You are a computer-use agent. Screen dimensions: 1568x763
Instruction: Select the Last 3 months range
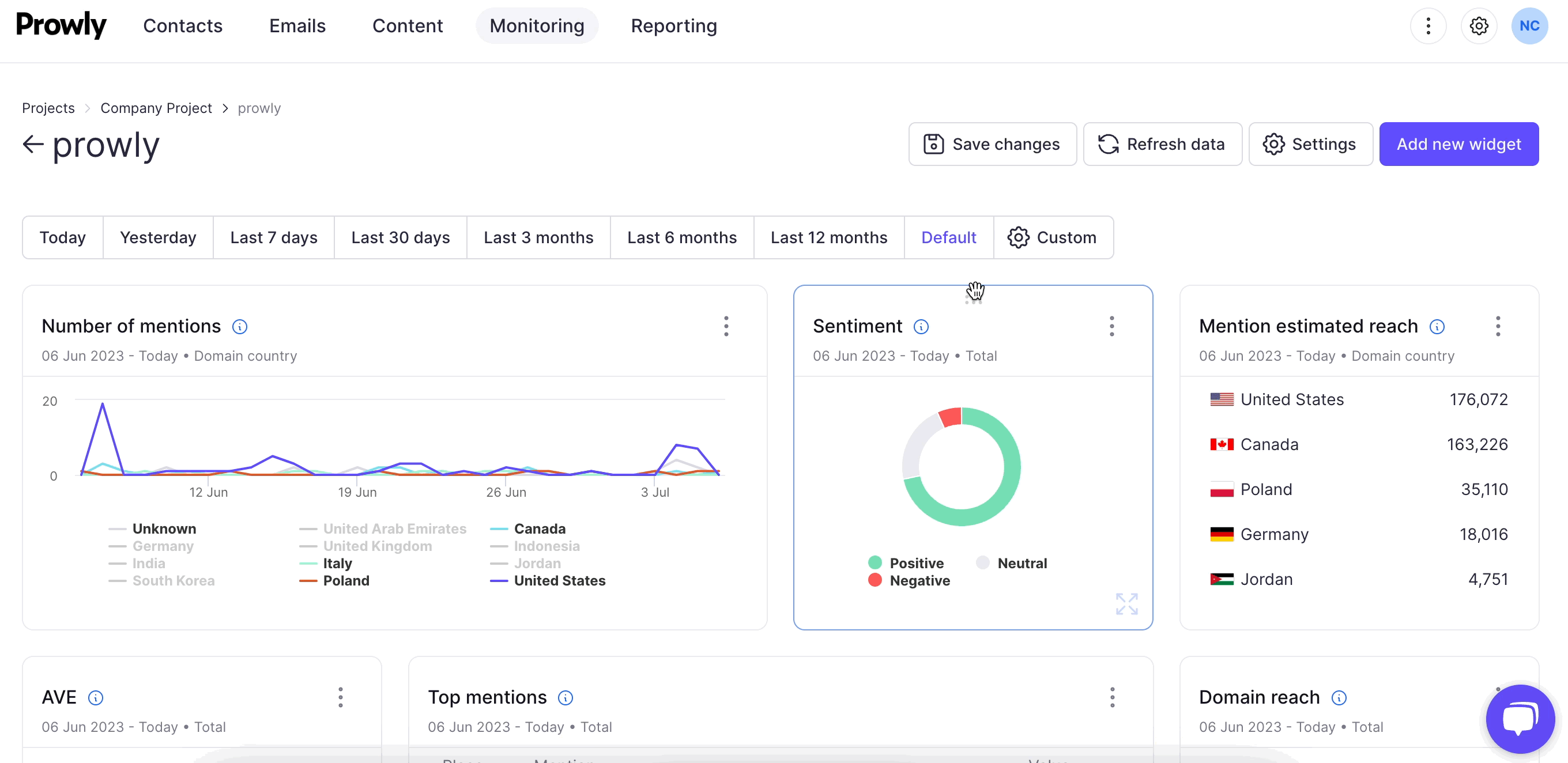pyautogui.click(x=538, y=237)
